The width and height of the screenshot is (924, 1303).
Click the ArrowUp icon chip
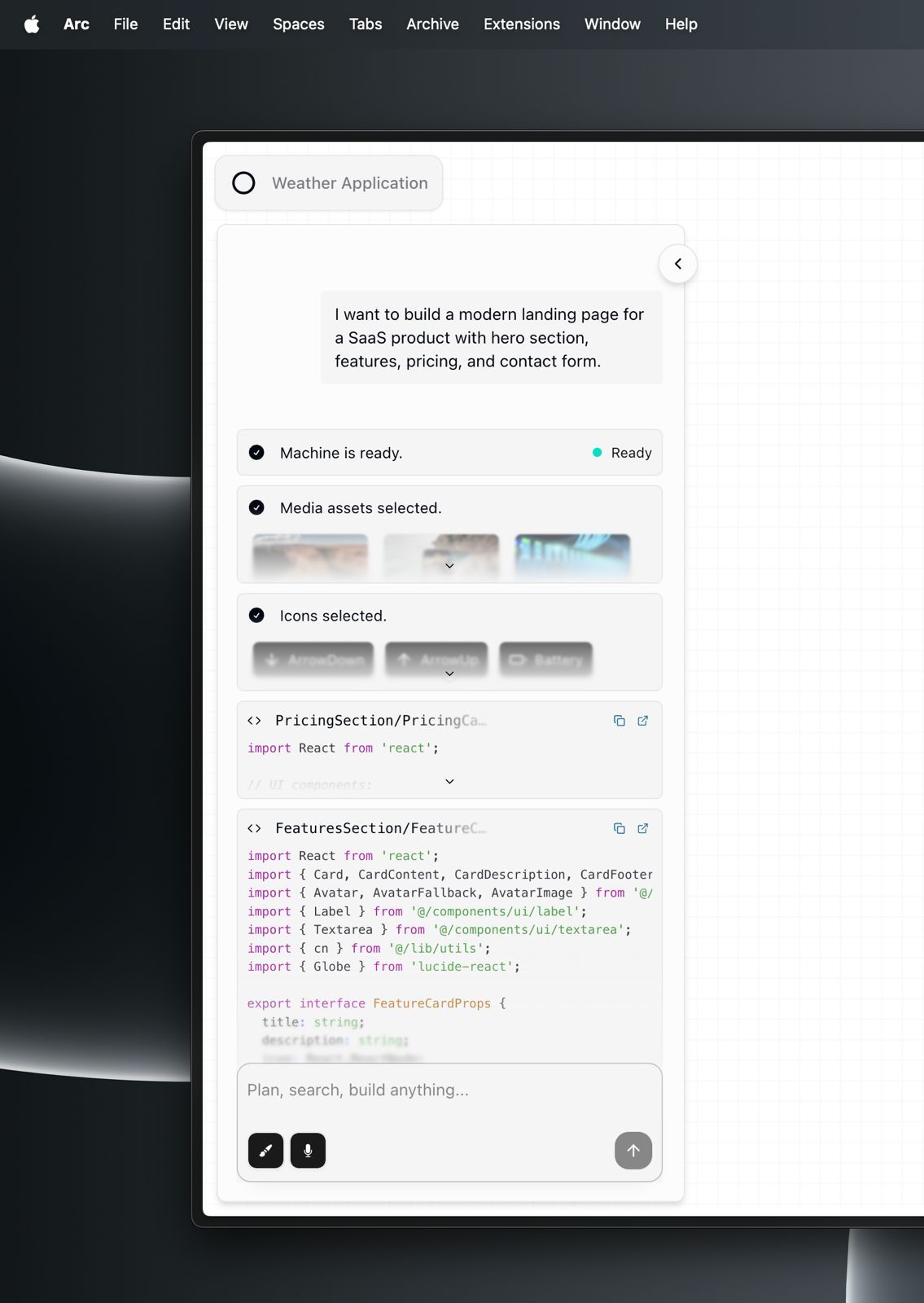436,660
